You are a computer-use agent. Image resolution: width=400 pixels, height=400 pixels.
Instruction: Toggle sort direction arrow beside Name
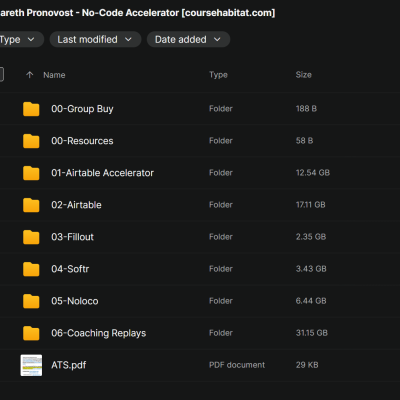(x=30, y=75)
